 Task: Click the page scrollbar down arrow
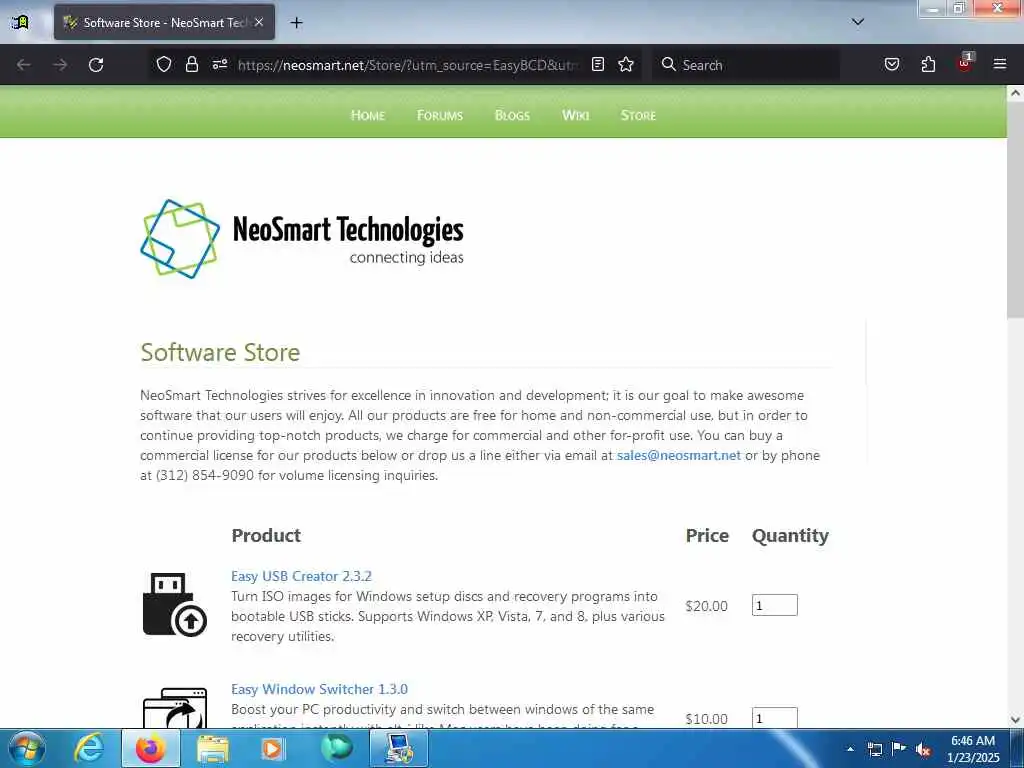1015,720
